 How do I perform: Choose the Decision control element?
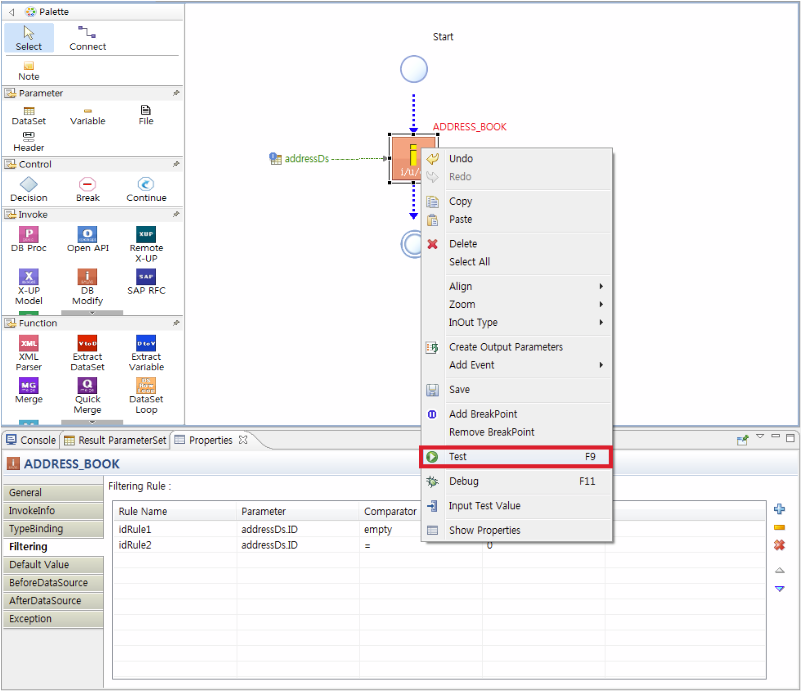29,190
